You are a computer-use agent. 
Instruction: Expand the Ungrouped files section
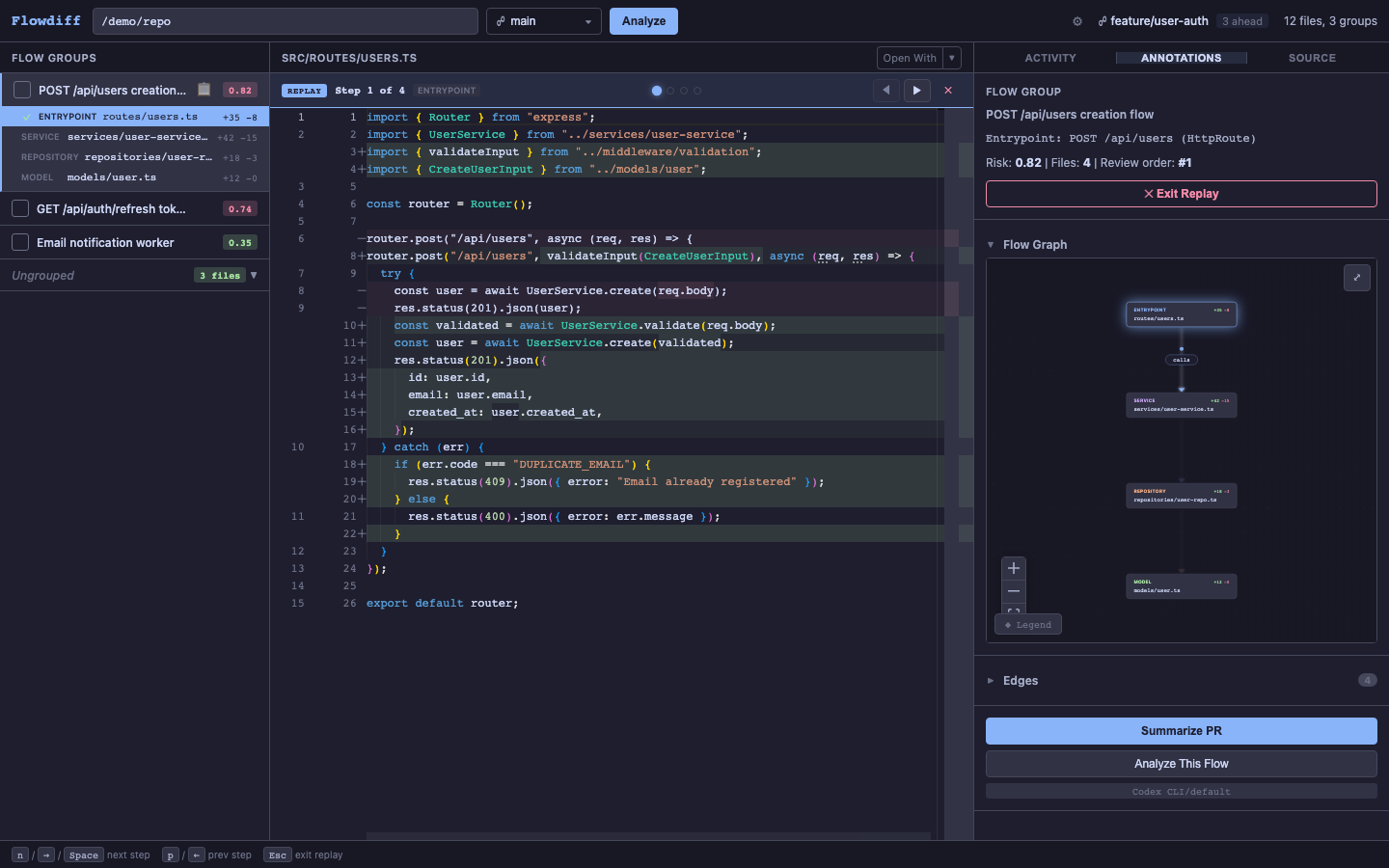(x=254, y=275)
